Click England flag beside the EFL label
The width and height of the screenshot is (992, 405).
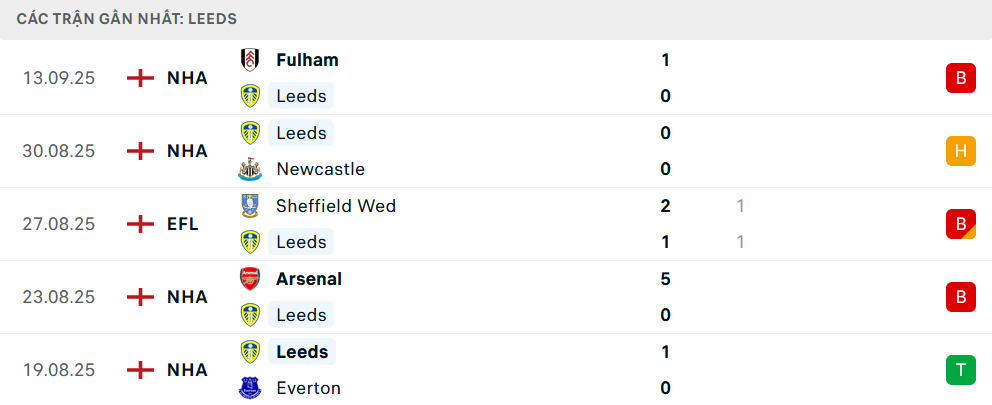[141, 224]
